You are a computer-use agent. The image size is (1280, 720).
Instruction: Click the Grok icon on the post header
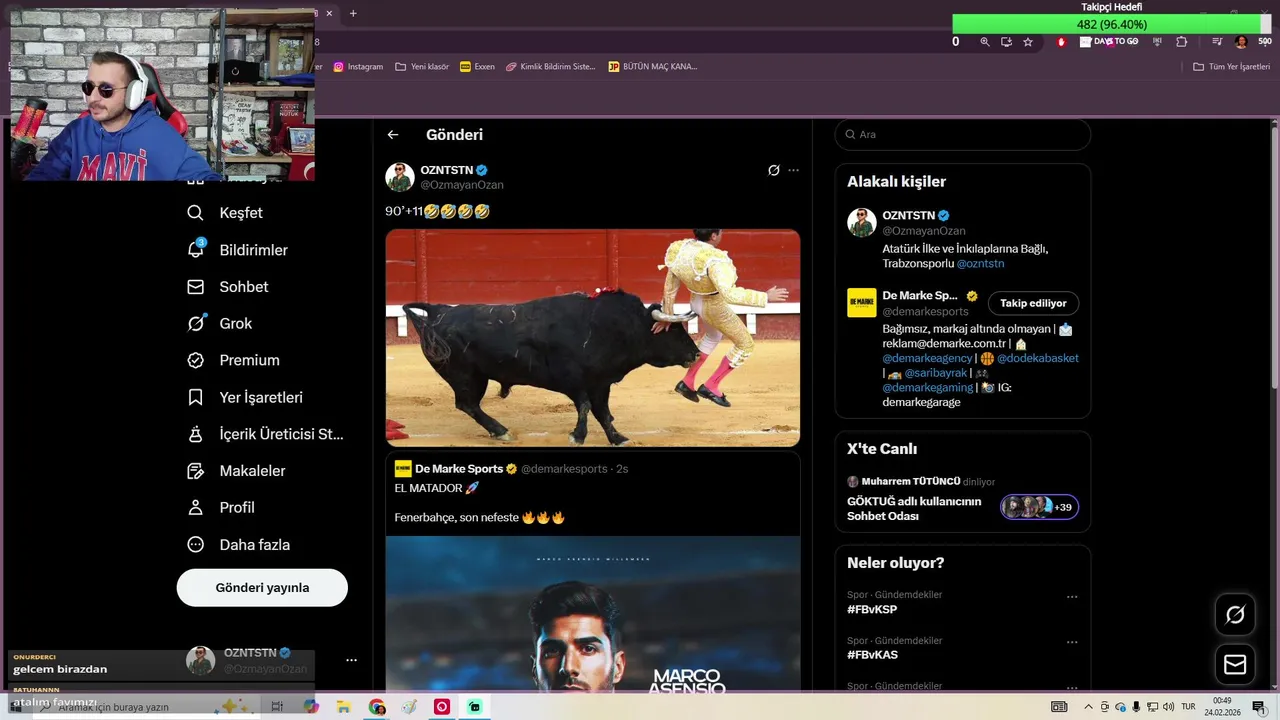pos(773,170)
